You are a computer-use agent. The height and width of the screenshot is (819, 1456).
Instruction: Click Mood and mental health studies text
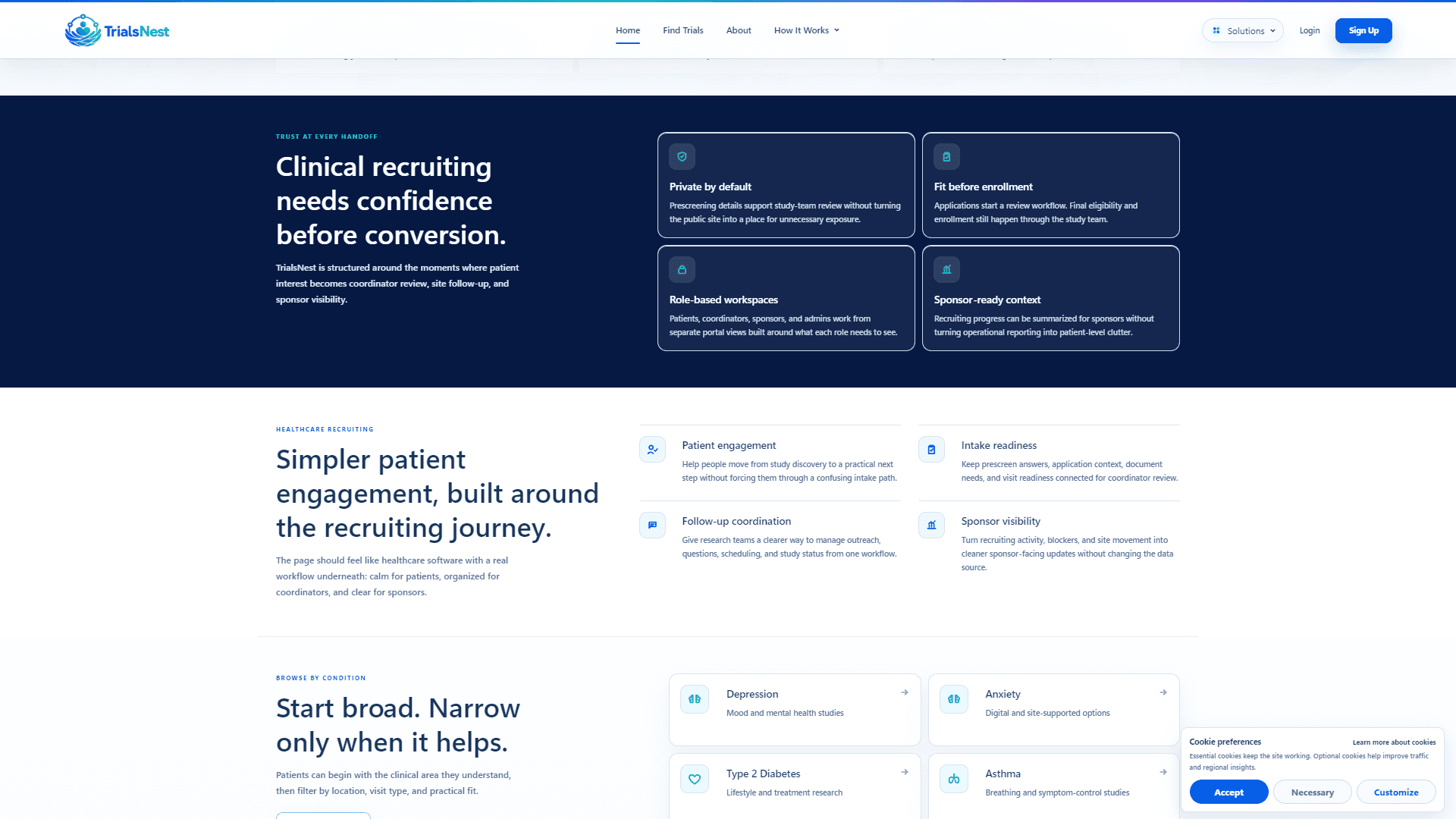tap(785, 713)
